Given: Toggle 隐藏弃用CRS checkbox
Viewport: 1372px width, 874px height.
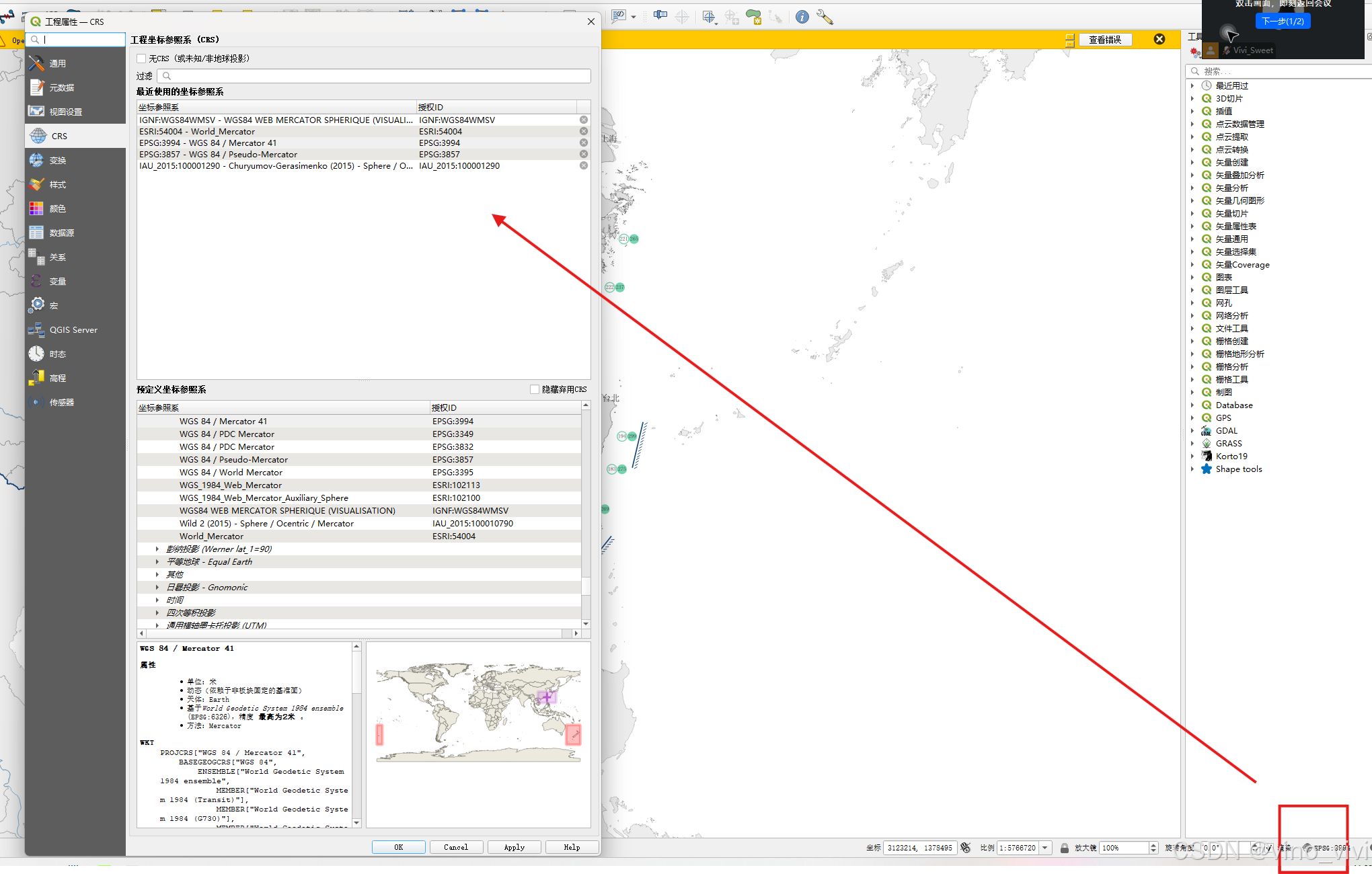Looking at the screenshot, I should coord(535,389).
